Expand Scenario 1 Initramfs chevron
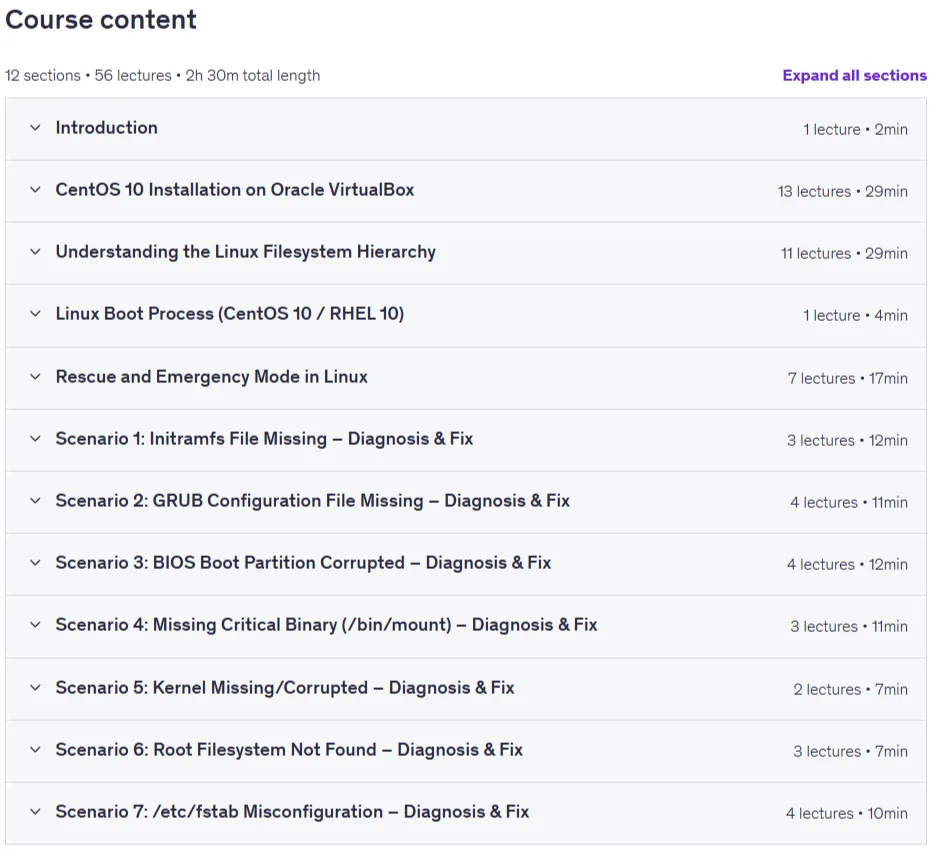932x853 pixels. coord(36,439)
